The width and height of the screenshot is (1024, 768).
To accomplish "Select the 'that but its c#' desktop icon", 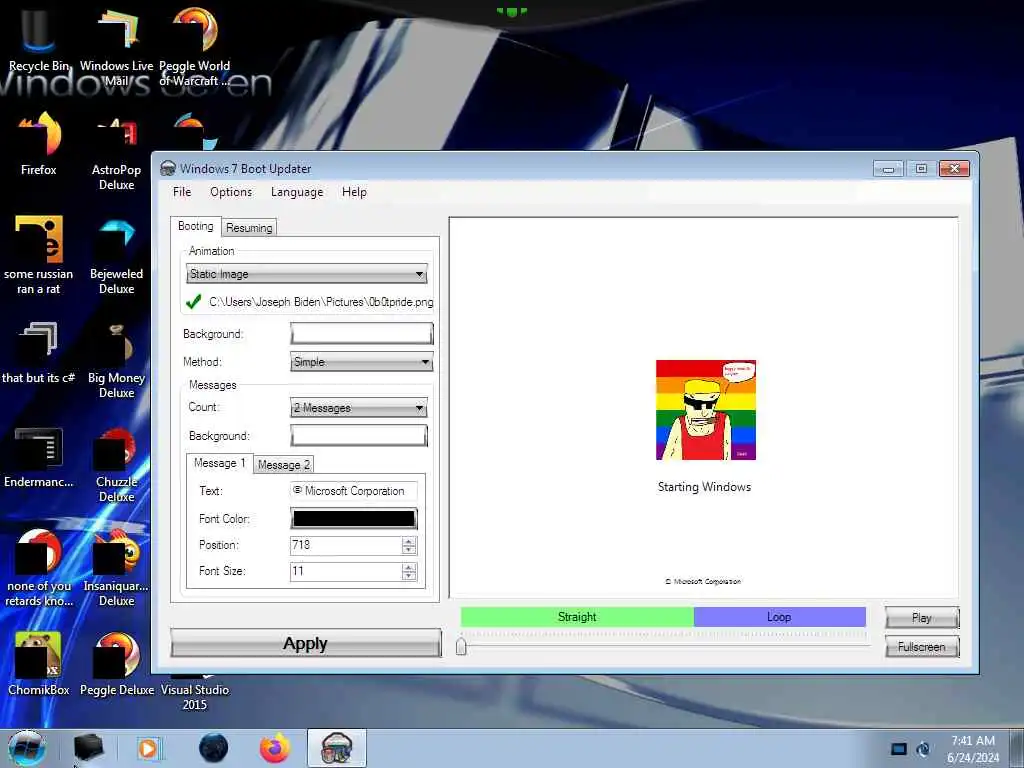I will point(39,353).
